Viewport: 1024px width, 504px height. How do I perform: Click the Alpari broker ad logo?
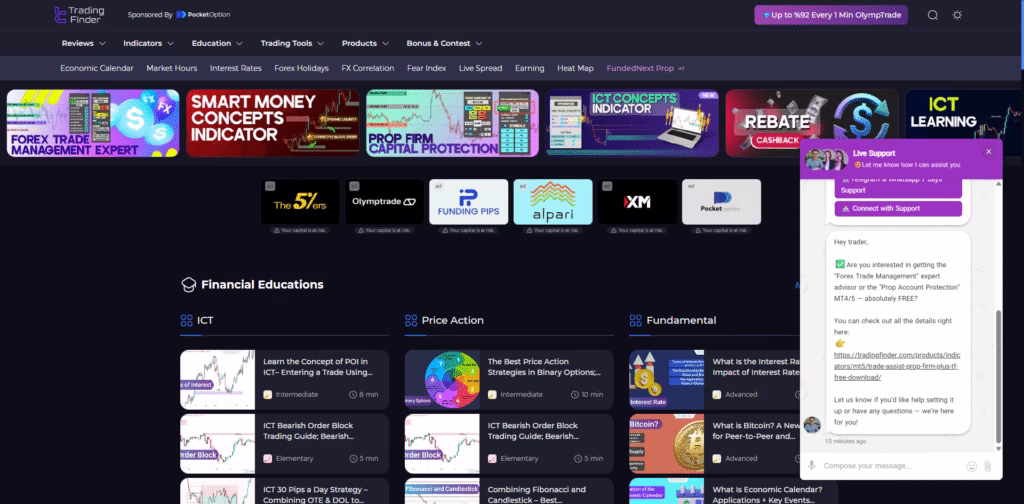[x=552, y=202]
